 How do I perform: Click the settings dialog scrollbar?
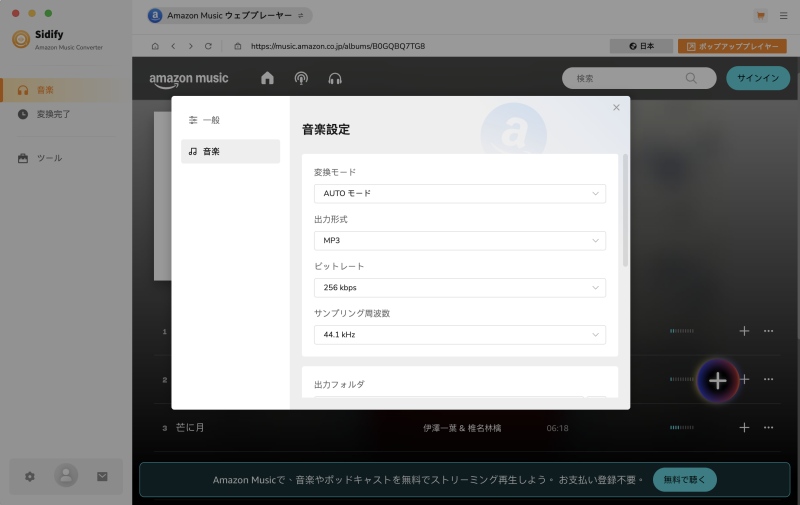tap(625, 210)
